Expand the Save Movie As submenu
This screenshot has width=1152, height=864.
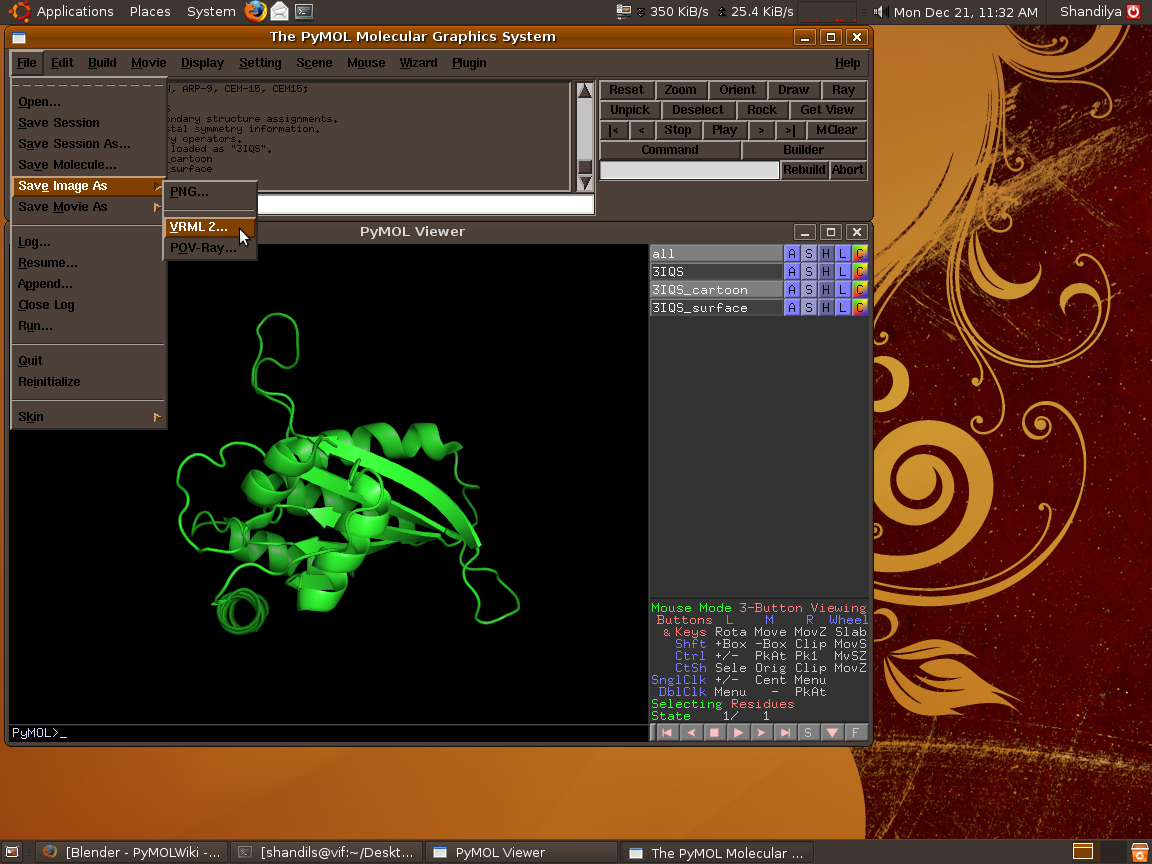88,207
